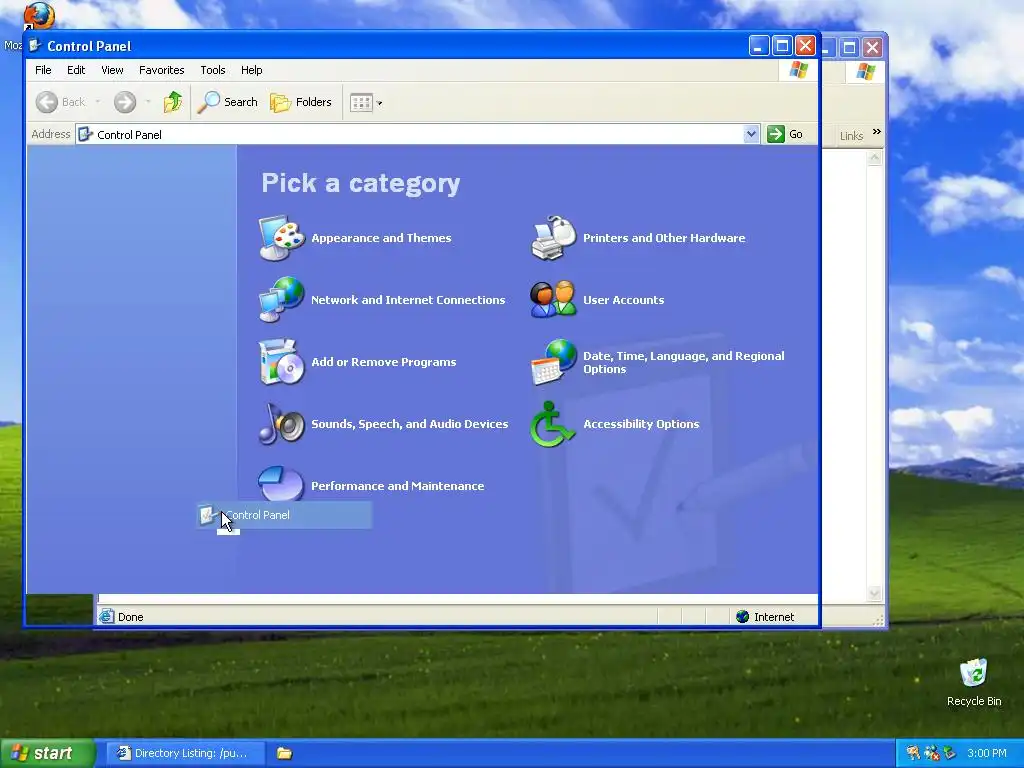Image resolution: width=1024 pixels, height=768 pixels.
Task: Open the Favorites menu
Action: pos(161,70)
